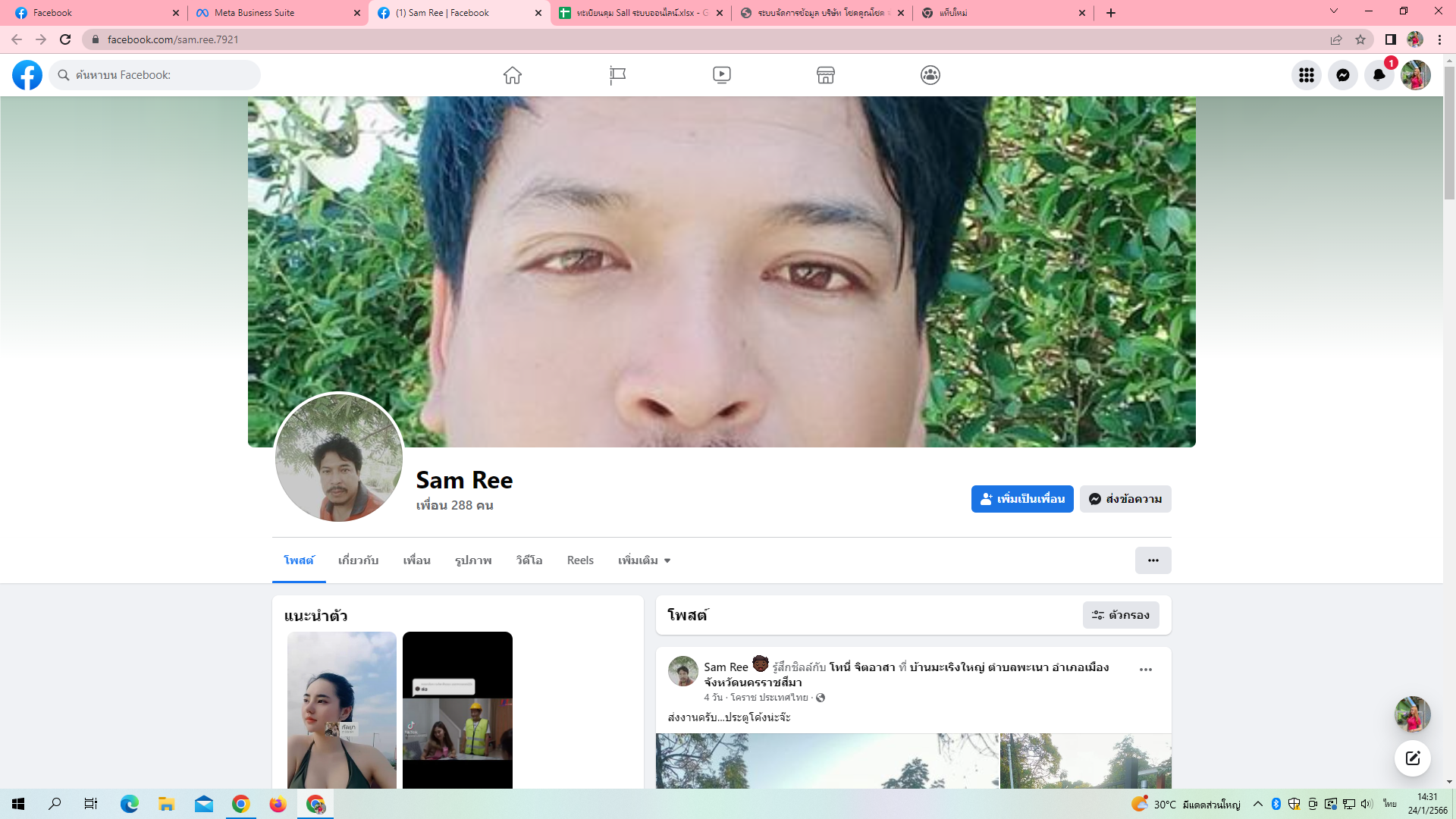The height and width of the screenshot is (819, 1456).
Task: Open the Marketplace icon
Action: 825,75
